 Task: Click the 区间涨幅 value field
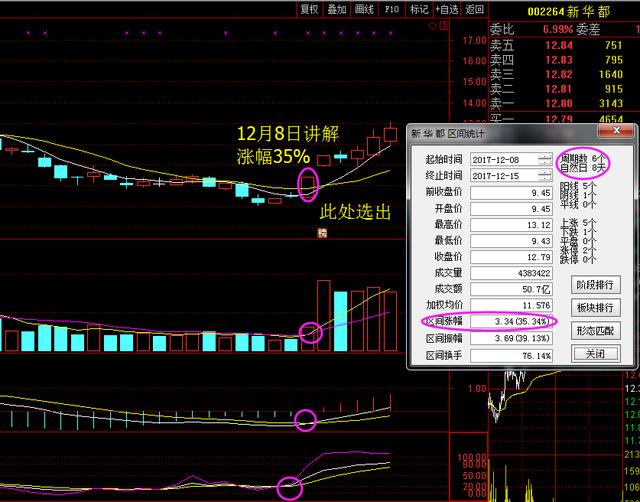pyautogui.click(x=512, y=321)
